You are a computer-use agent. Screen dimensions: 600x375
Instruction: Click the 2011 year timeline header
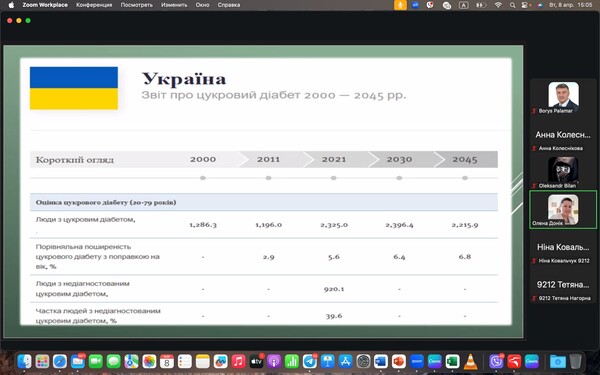tap(268, 159)
